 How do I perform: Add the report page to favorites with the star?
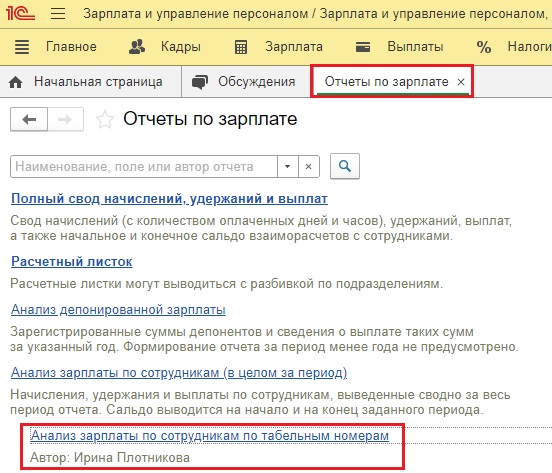[x=105, y=119]
